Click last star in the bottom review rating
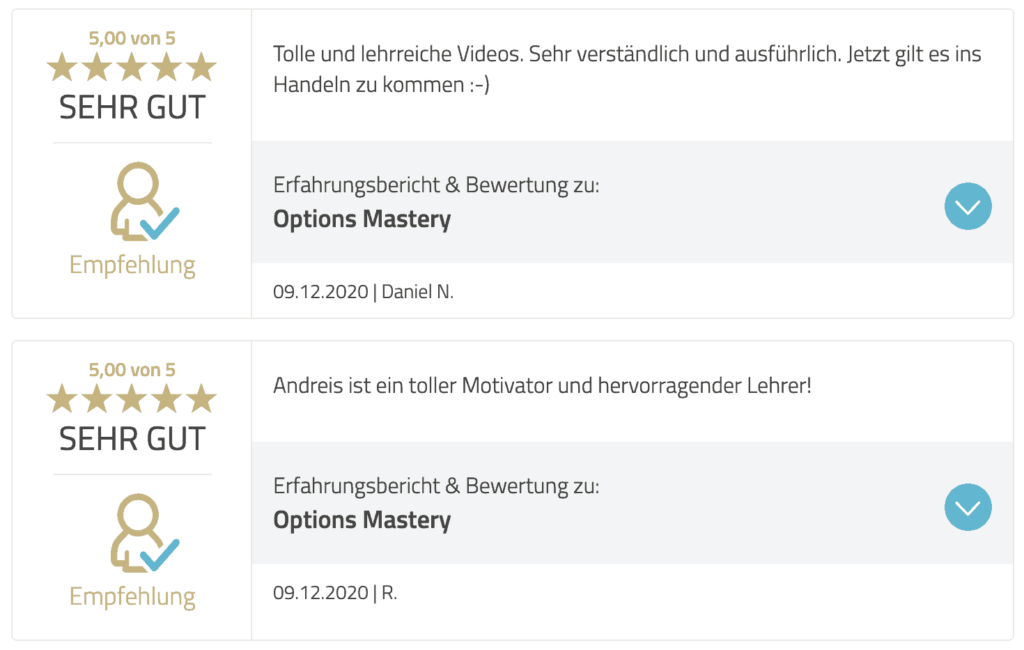 pos(201,399)
